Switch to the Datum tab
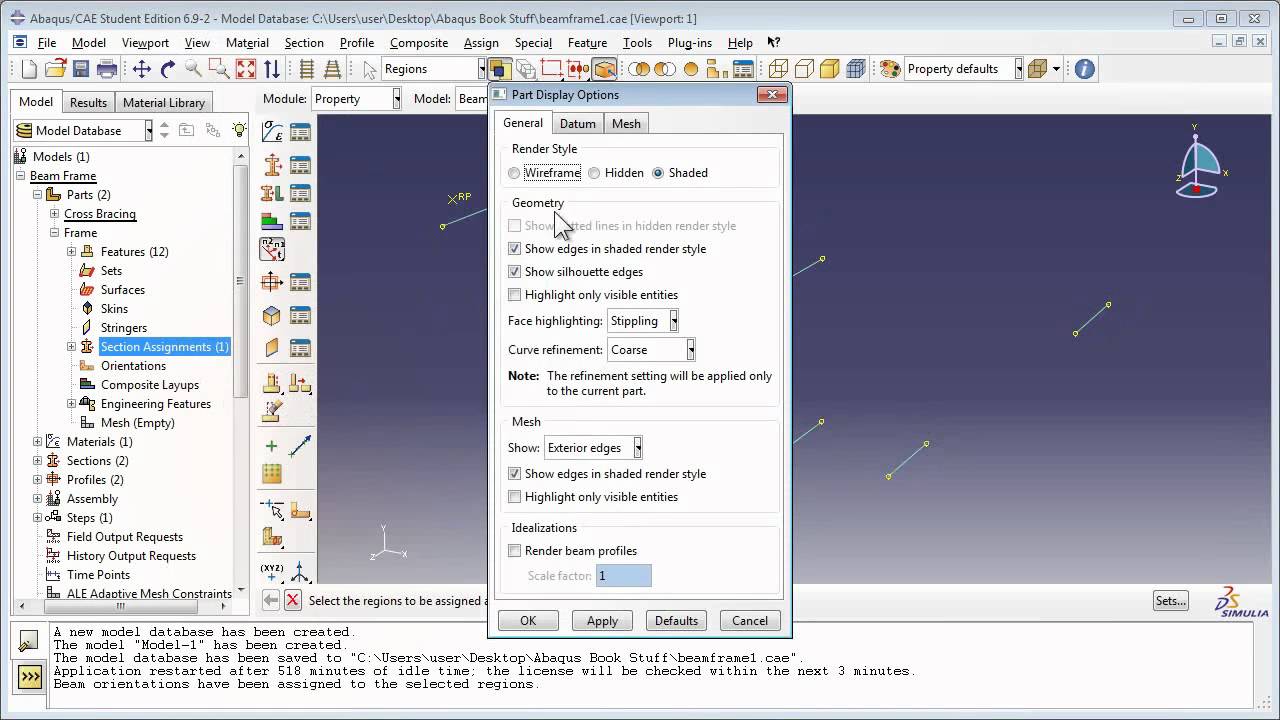This screenshot has width=1280, height=720. (577, 124)
